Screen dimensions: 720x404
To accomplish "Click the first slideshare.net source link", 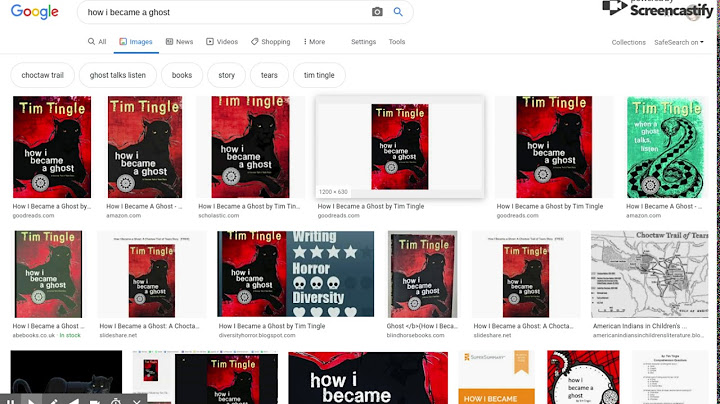I will [118, 335].
